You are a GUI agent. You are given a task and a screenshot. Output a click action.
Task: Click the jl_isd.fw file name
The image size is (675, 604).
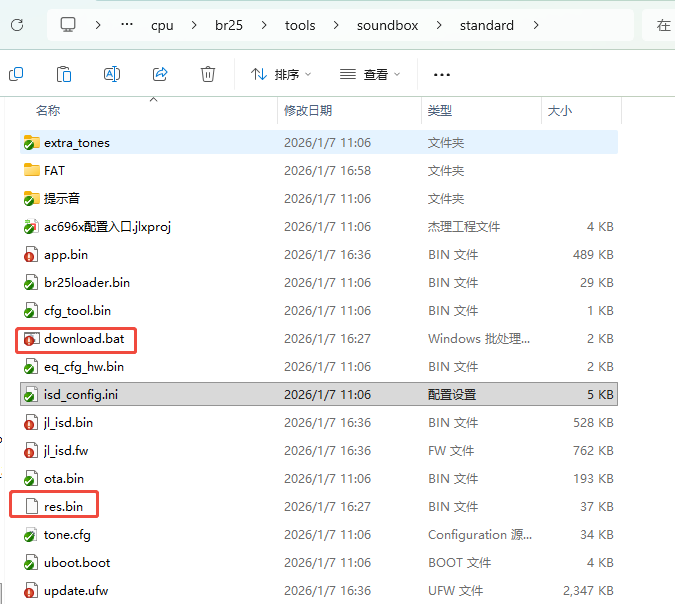pyautogui.click(x=66, y=451)
